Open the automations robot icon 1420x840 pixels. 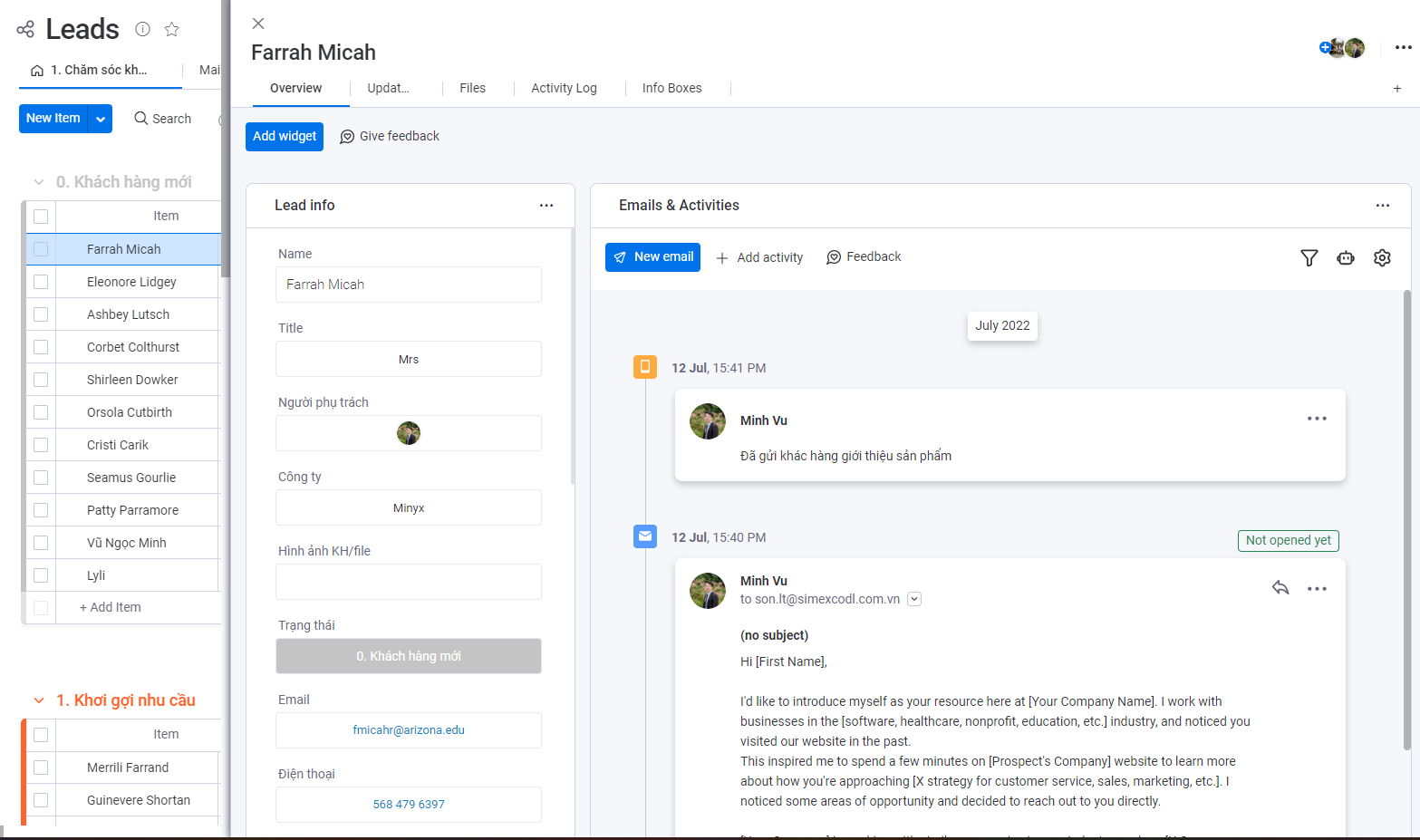tap(1345, 258)
